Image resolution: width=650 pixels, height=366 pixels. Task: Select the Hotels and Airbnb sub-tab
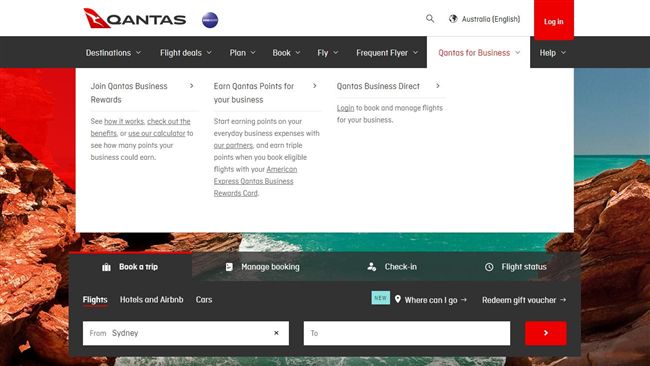pos(151,299)
